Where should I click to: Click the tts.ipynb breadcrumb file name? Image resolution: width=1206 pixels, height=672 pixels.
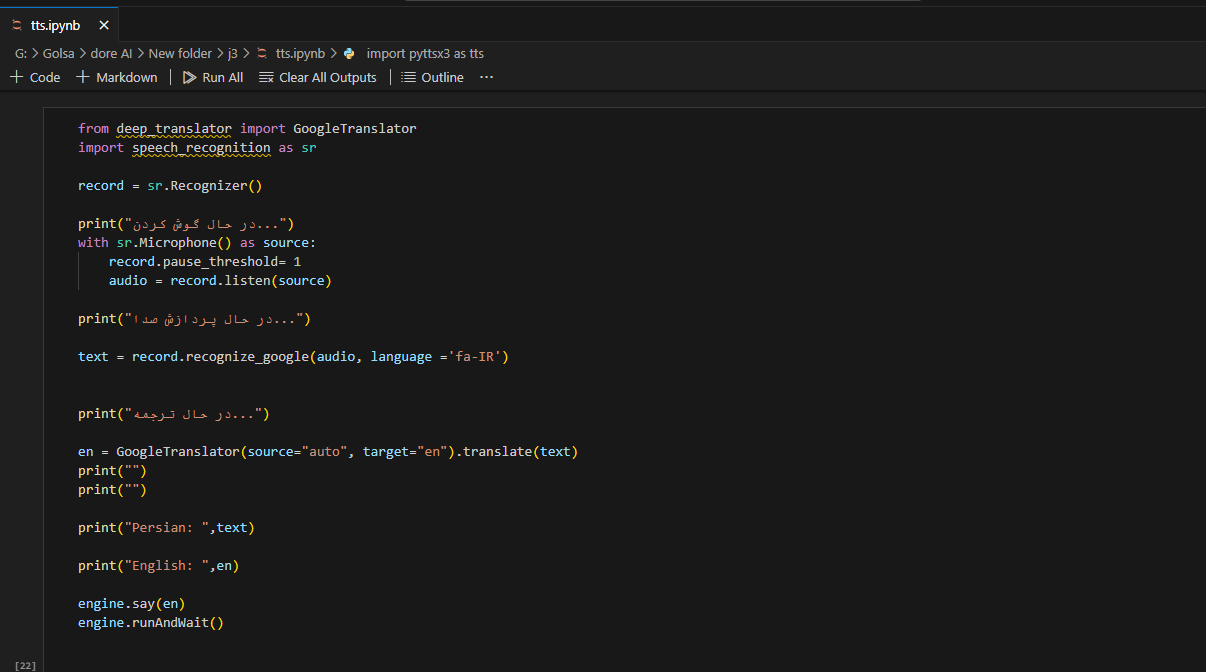[x=300, y=53]
